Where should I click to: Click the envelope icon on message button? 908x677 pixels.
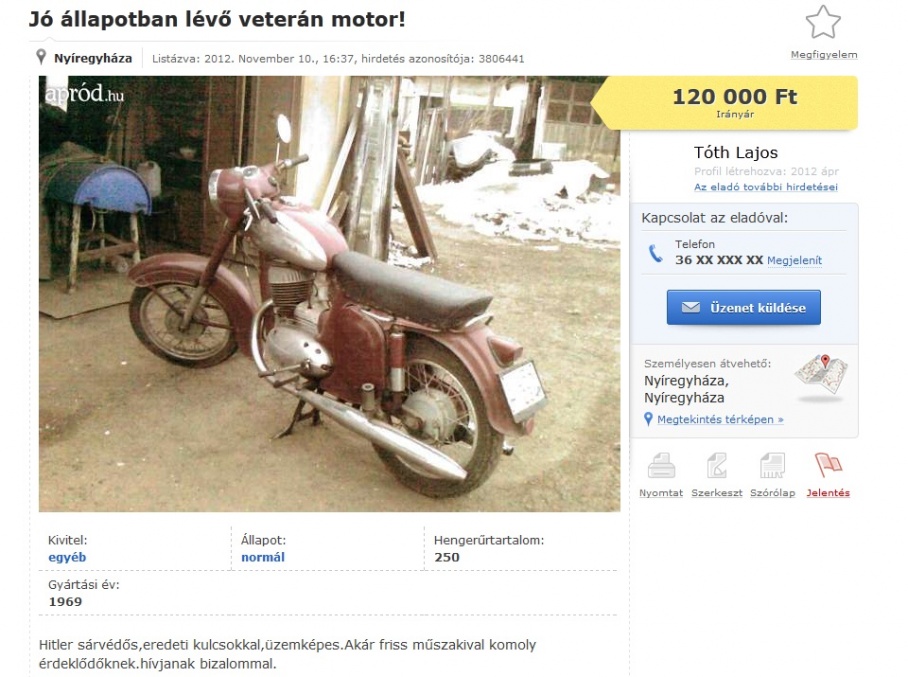point(690,308)
